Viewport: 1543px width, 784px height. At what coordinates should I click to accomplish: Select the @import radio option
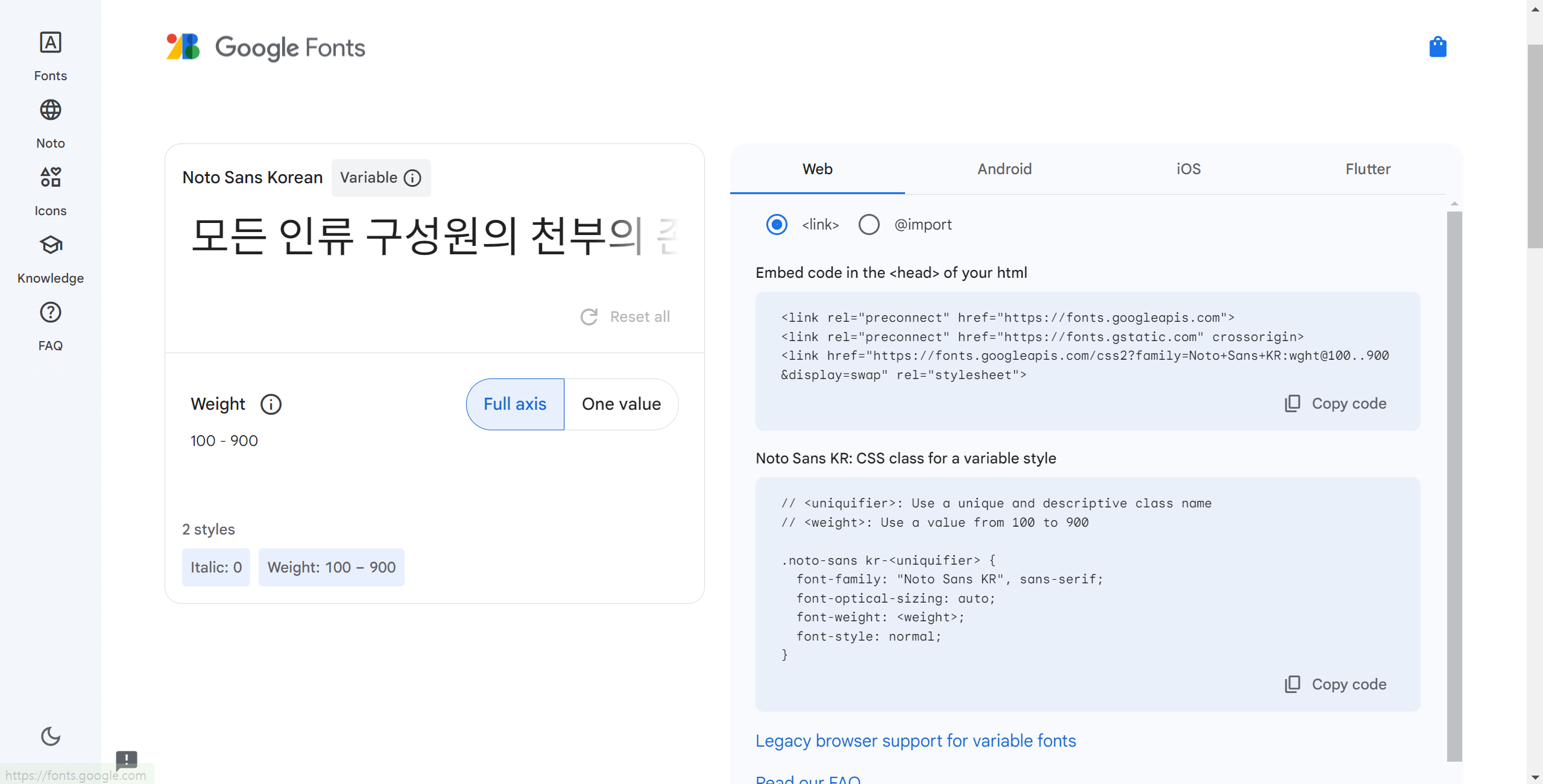coord(869,225)
